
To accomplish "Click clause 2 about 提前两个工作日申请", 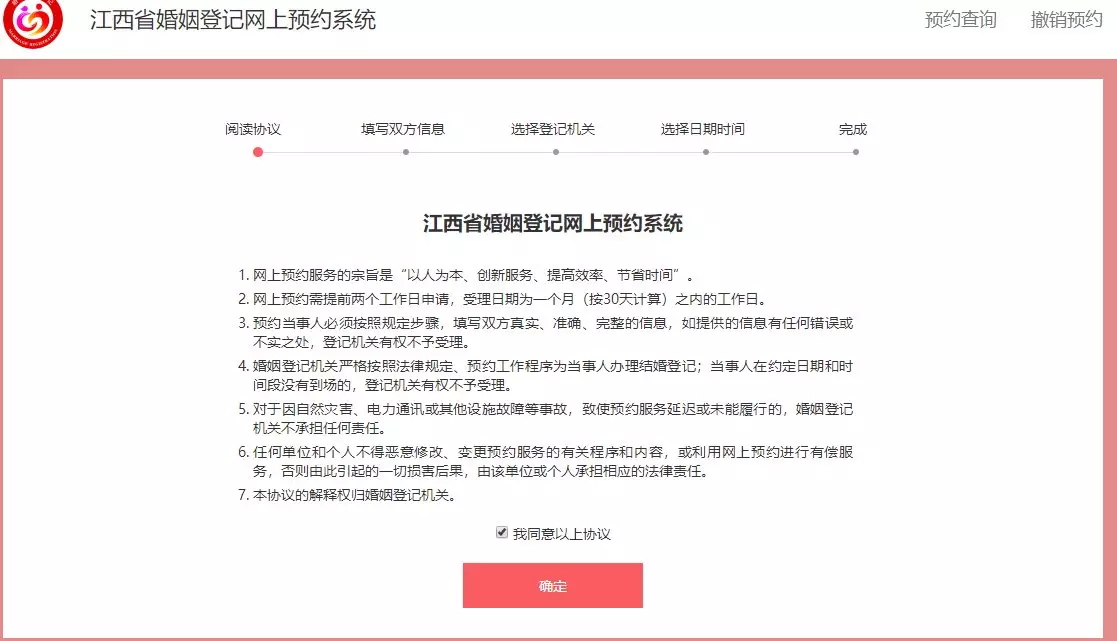I will (503, 299).
